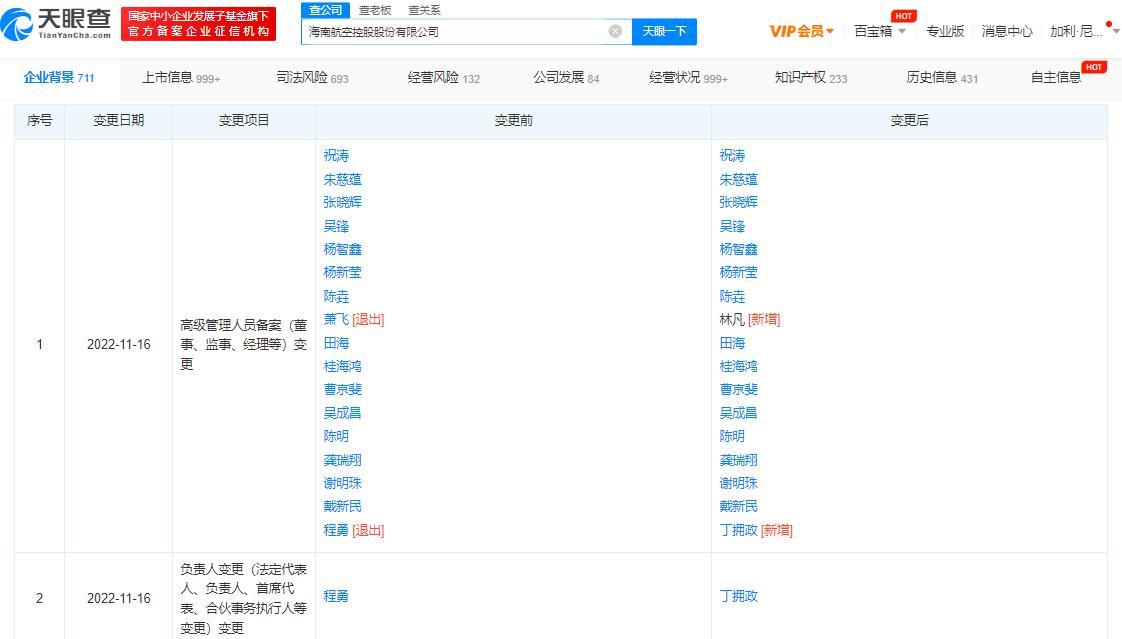Open 朱慈蕴 in the 变更前 column
Screen dimensions: 1122x639
[342, 179]
